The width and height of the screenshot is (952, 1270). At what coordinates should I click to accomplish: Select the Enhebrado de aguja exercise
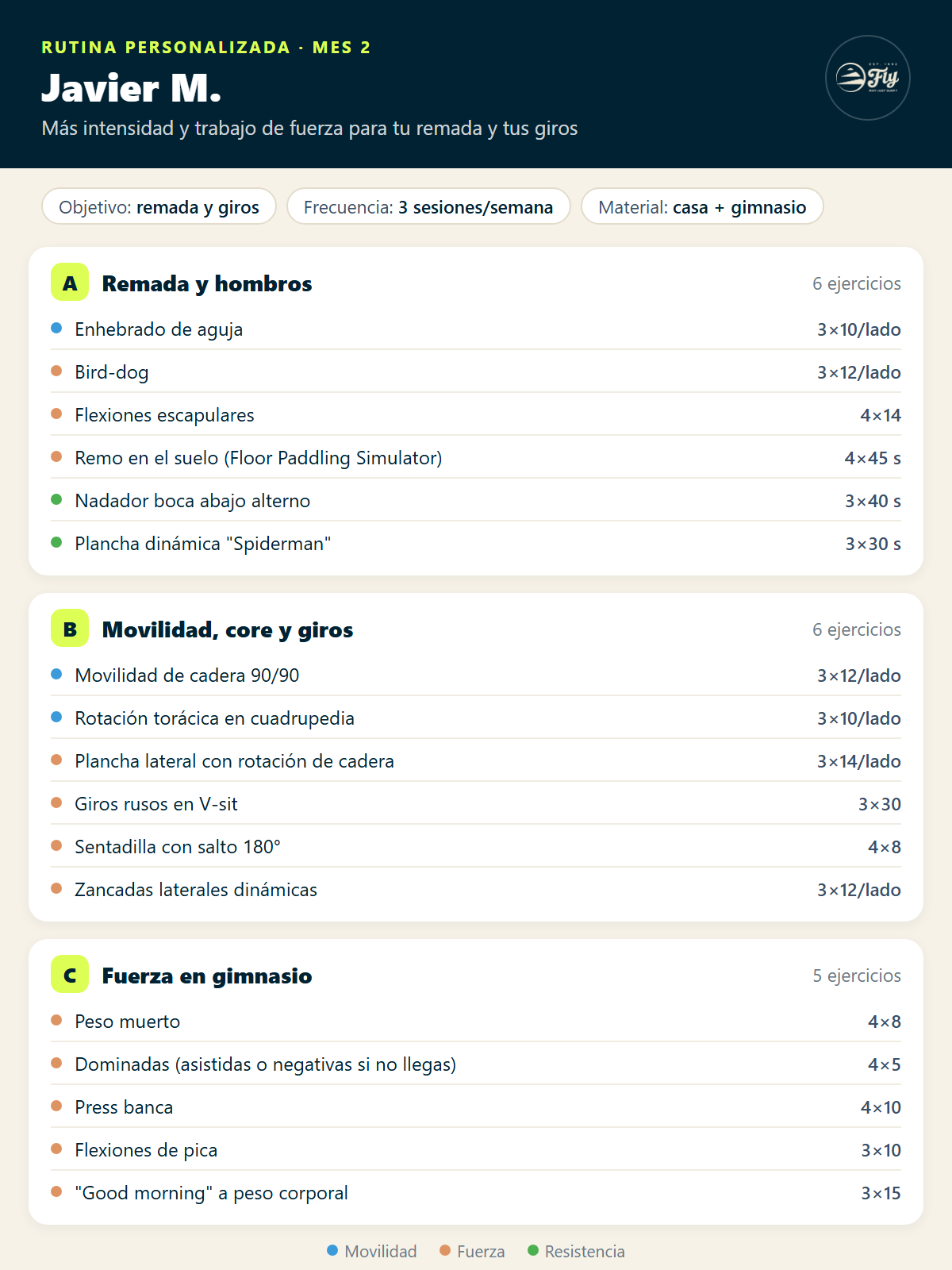[x=476, y=329]
